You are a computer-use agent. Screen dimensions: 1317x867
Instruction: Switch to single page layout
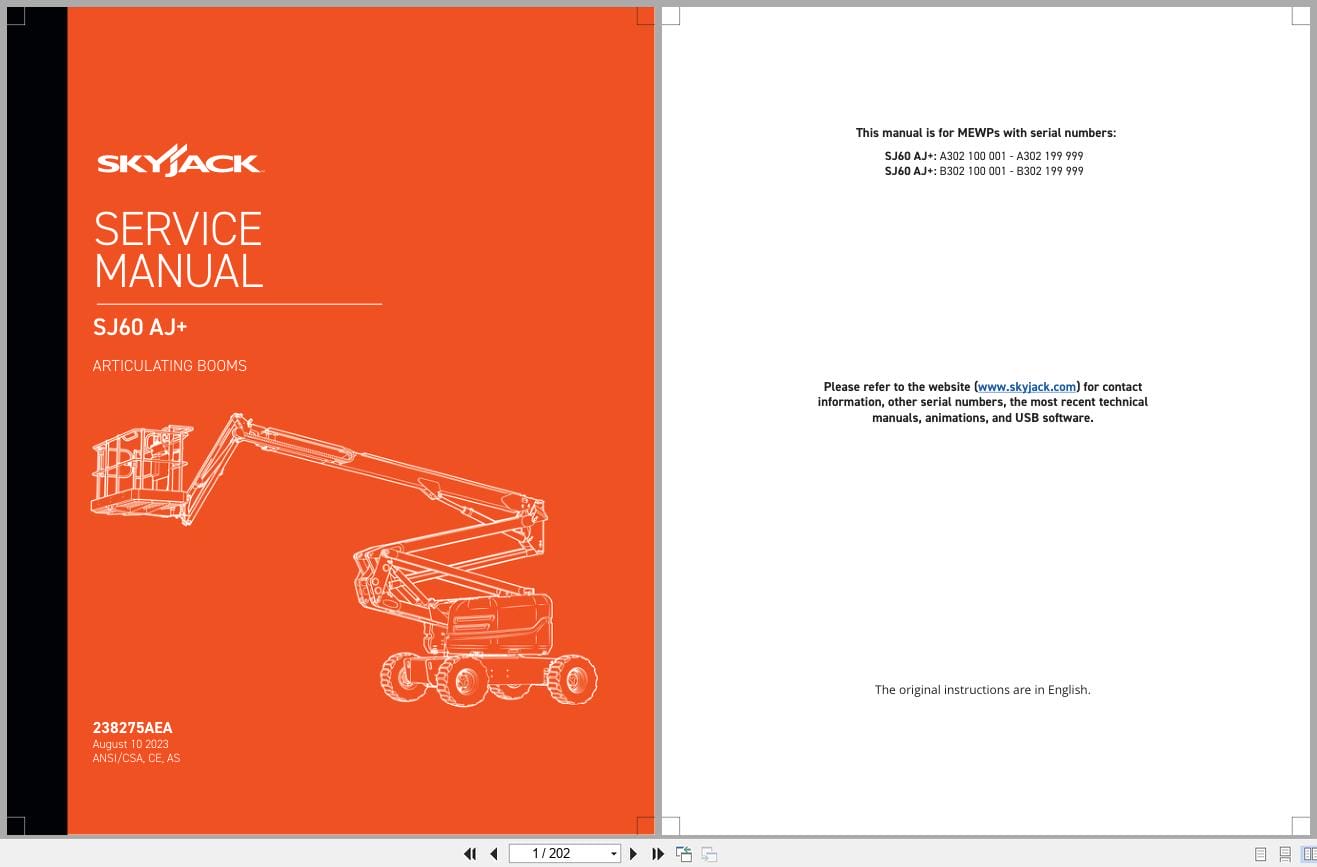1262,854
